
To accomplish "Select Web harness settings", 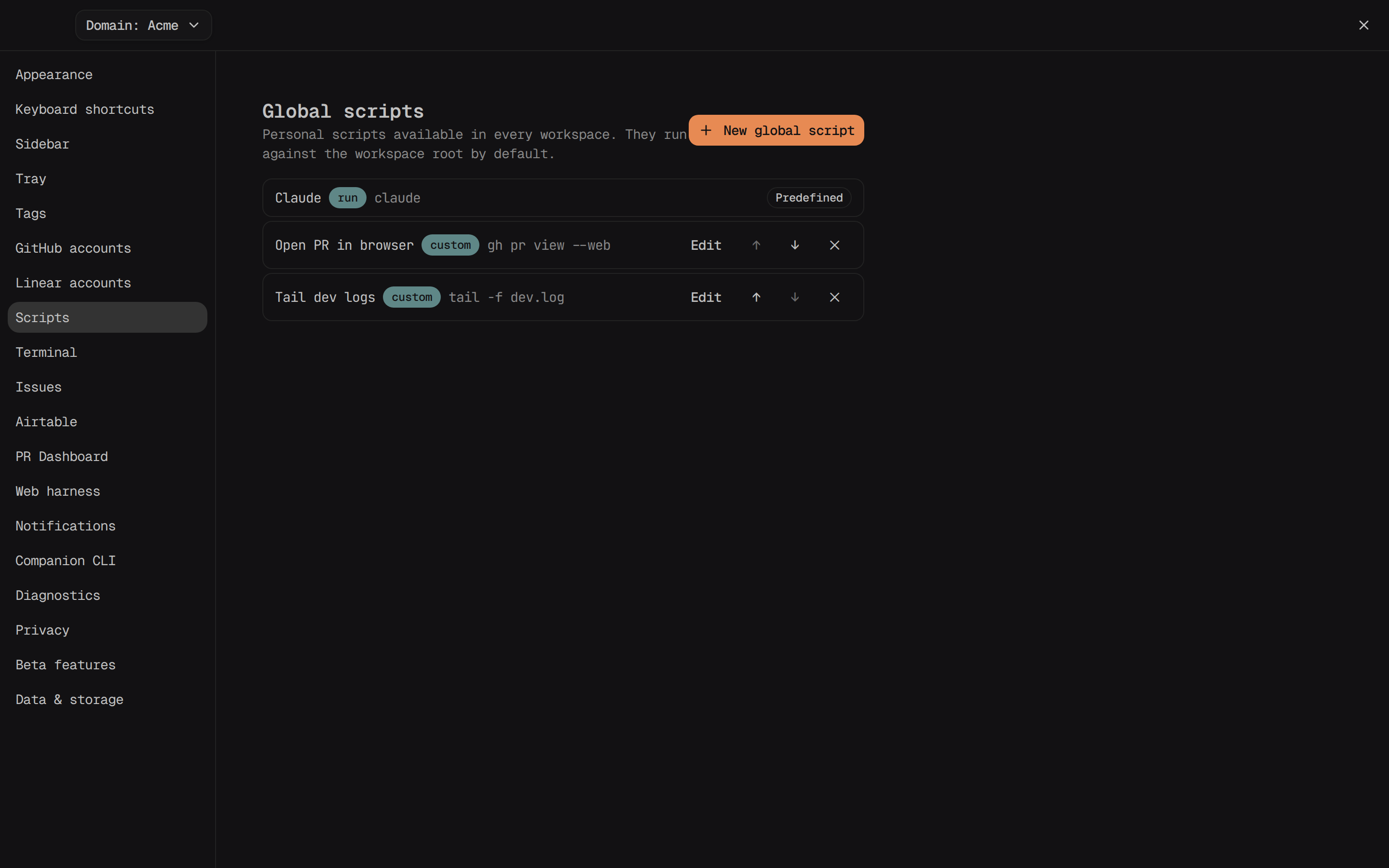I will [108, 491].
